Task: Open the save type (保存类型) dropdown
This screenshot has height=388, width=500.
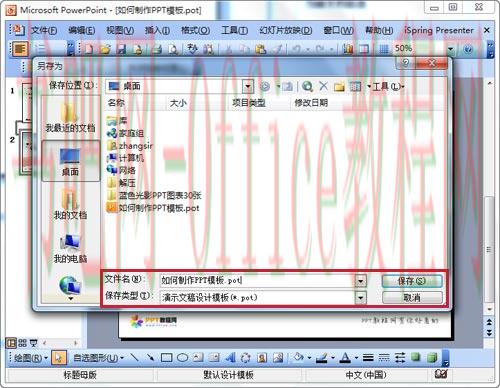Action: coord(361,297)
